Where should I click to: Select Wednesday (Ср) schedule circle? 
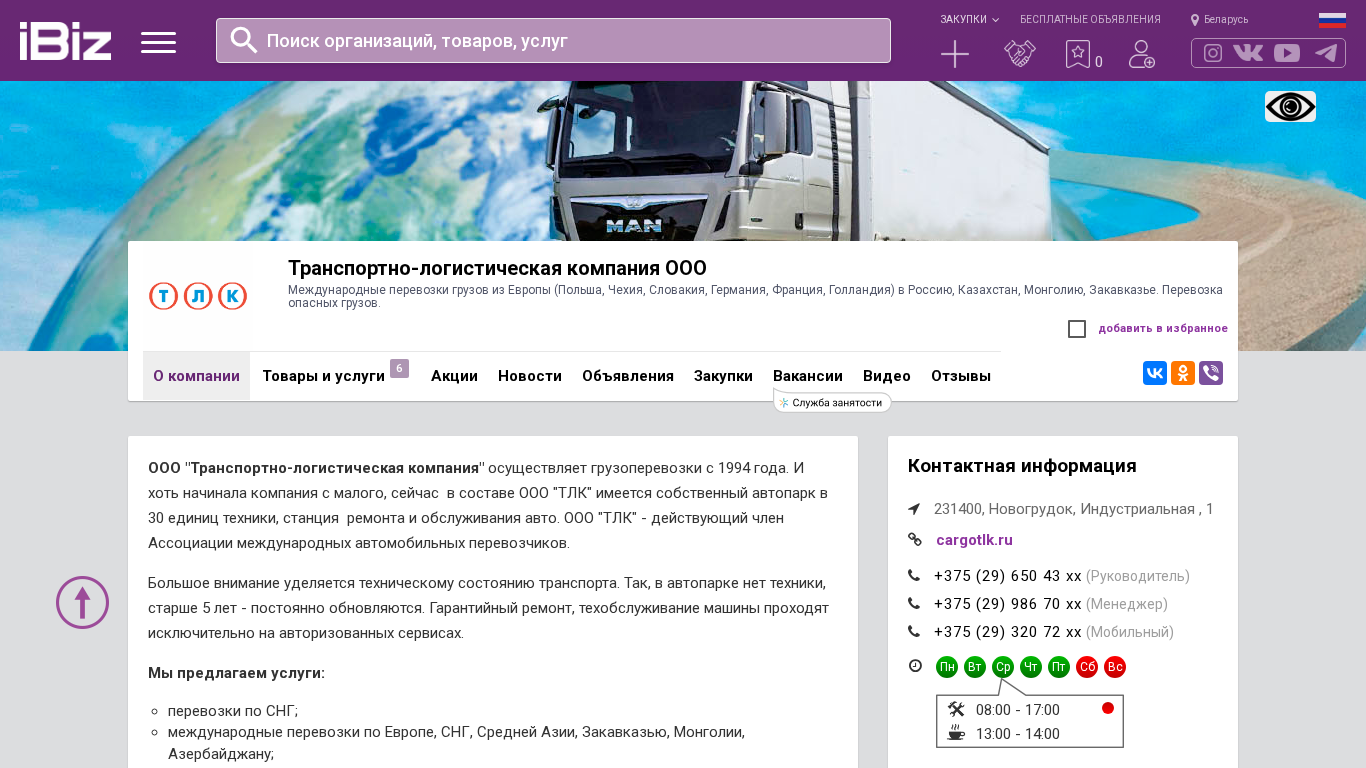1003,667
